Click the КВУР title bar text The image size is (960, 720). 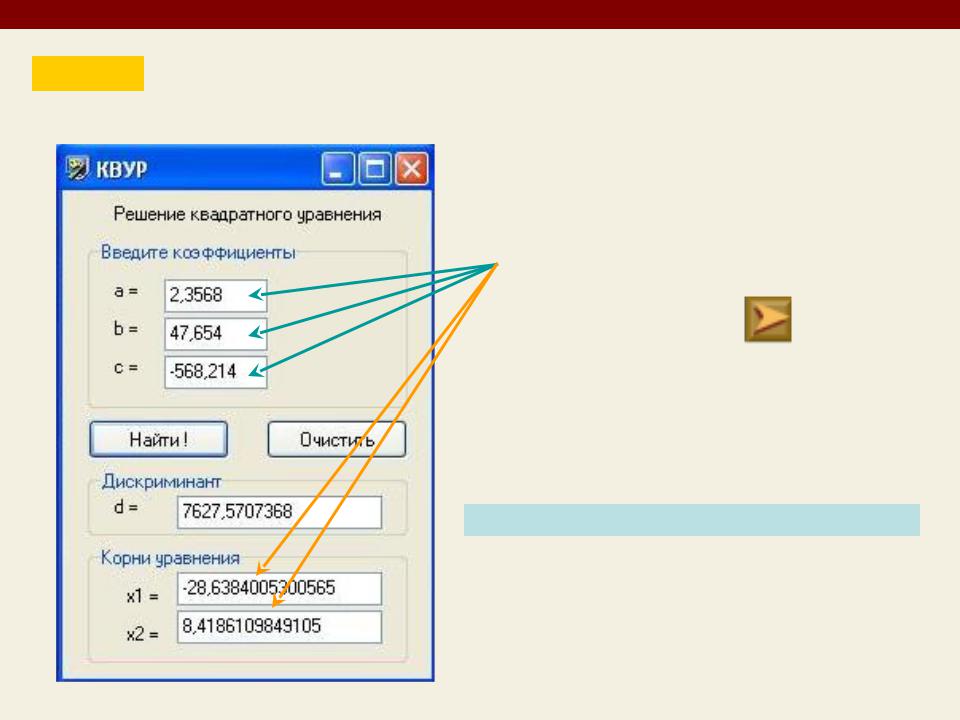tap(121, 169)
